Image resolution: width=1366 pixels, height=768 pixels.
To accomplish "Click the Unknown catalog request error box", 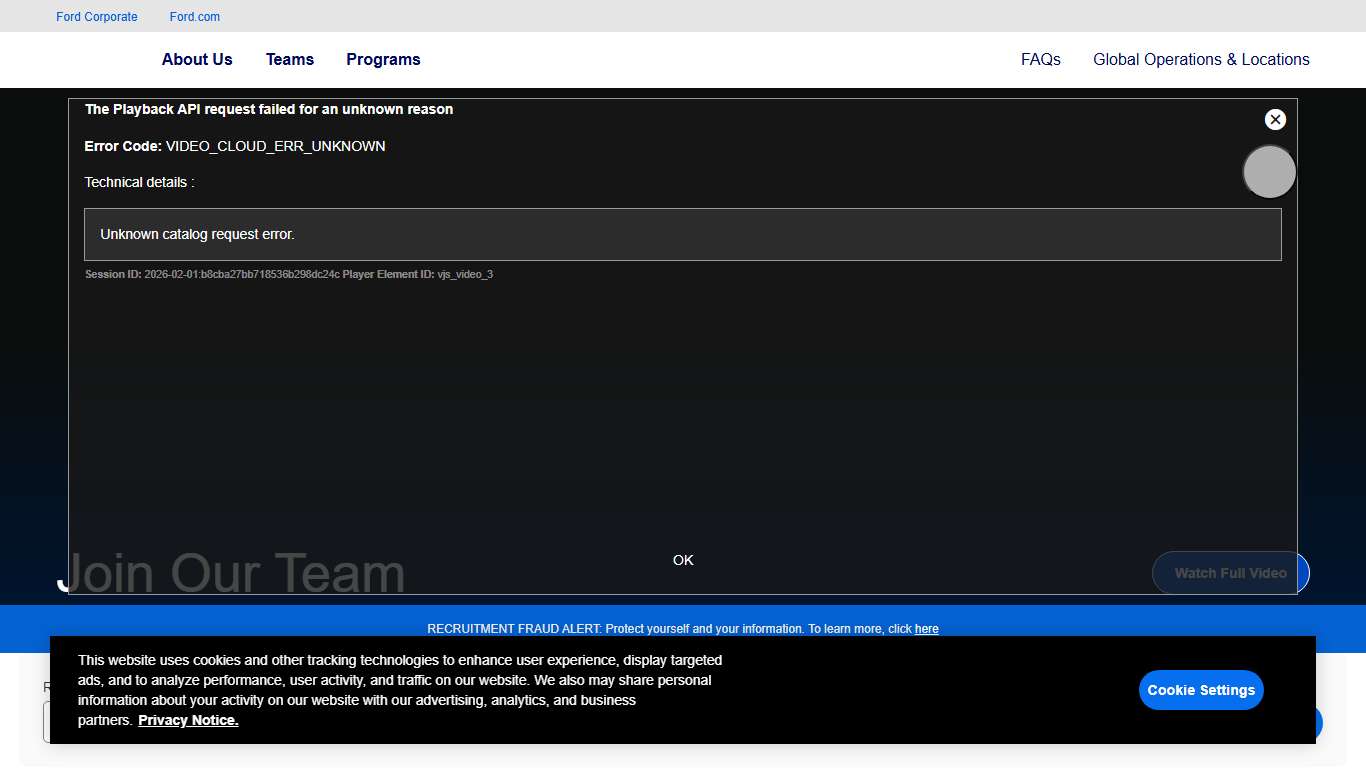I will pyautogui.click(x=682, y=235).
